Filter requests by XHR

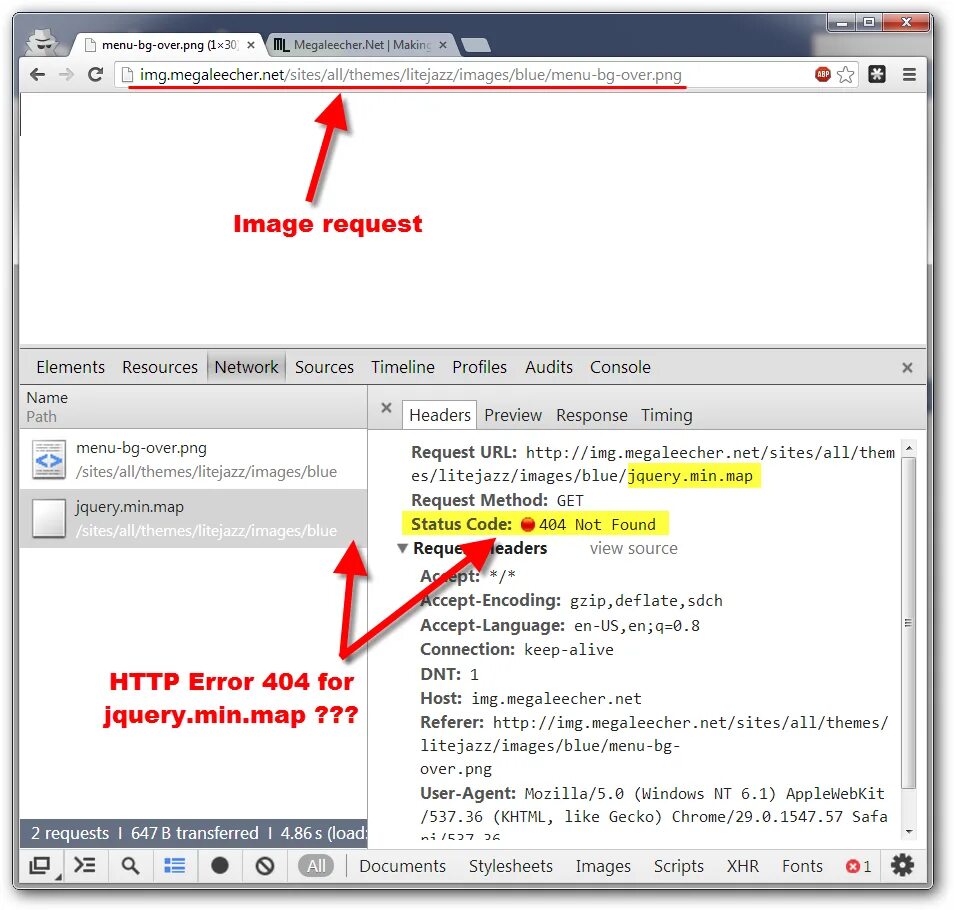(x=743, y=866)
